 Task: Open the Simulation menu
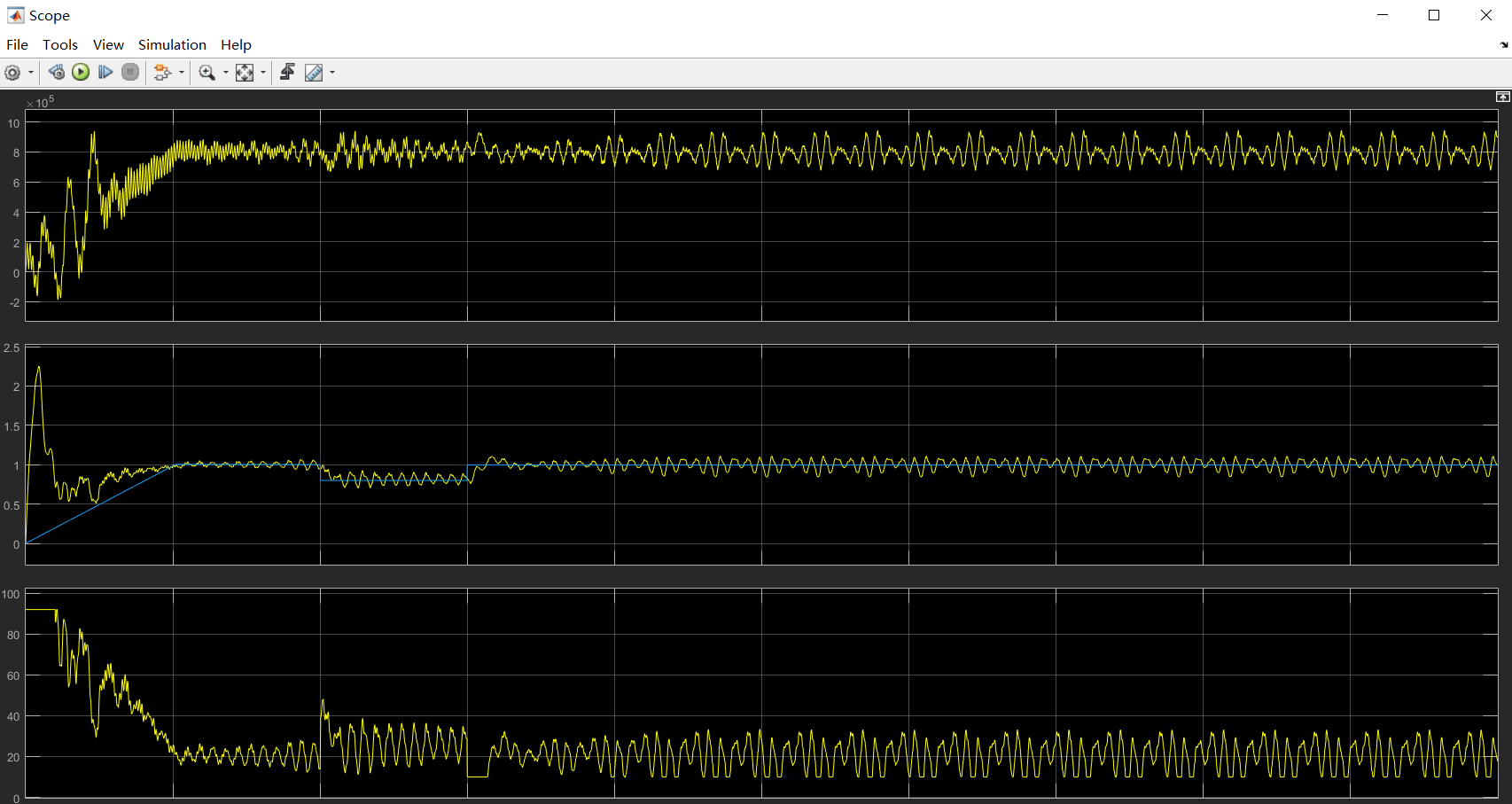coord(172,44)
